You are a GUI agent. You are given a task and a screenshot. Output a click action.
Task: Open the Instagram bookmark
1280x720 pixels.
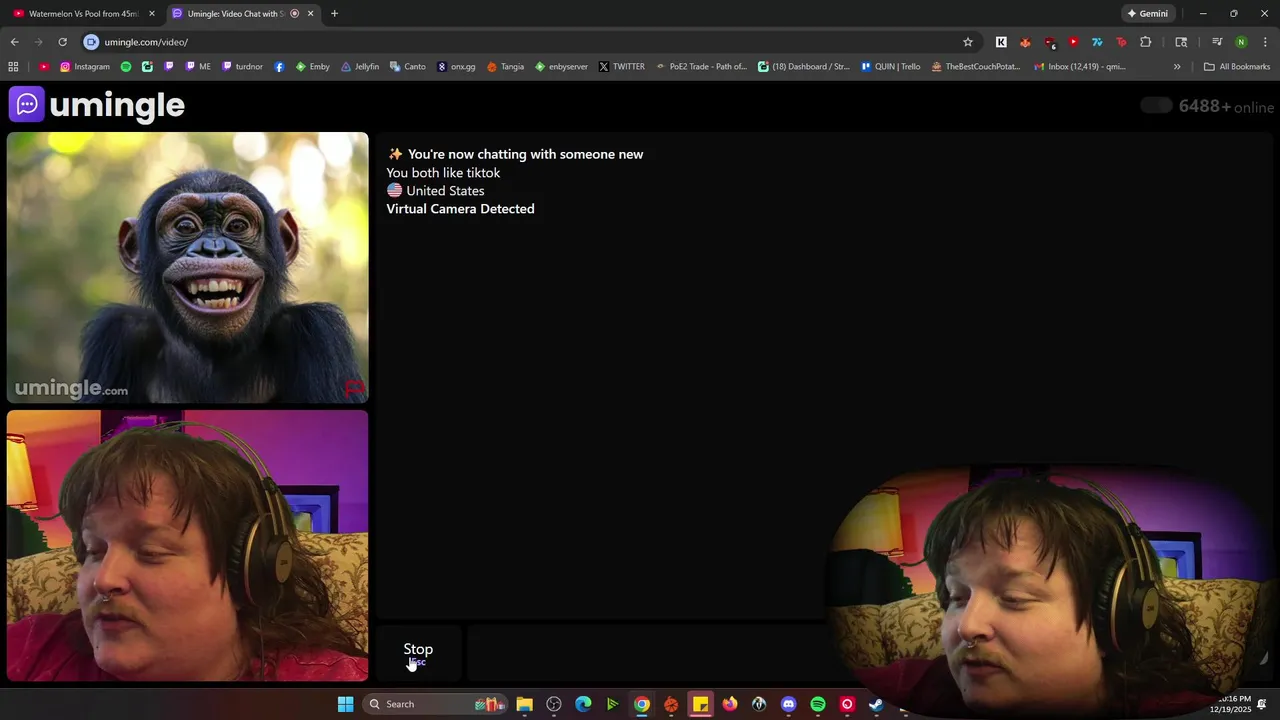(85, 67)
